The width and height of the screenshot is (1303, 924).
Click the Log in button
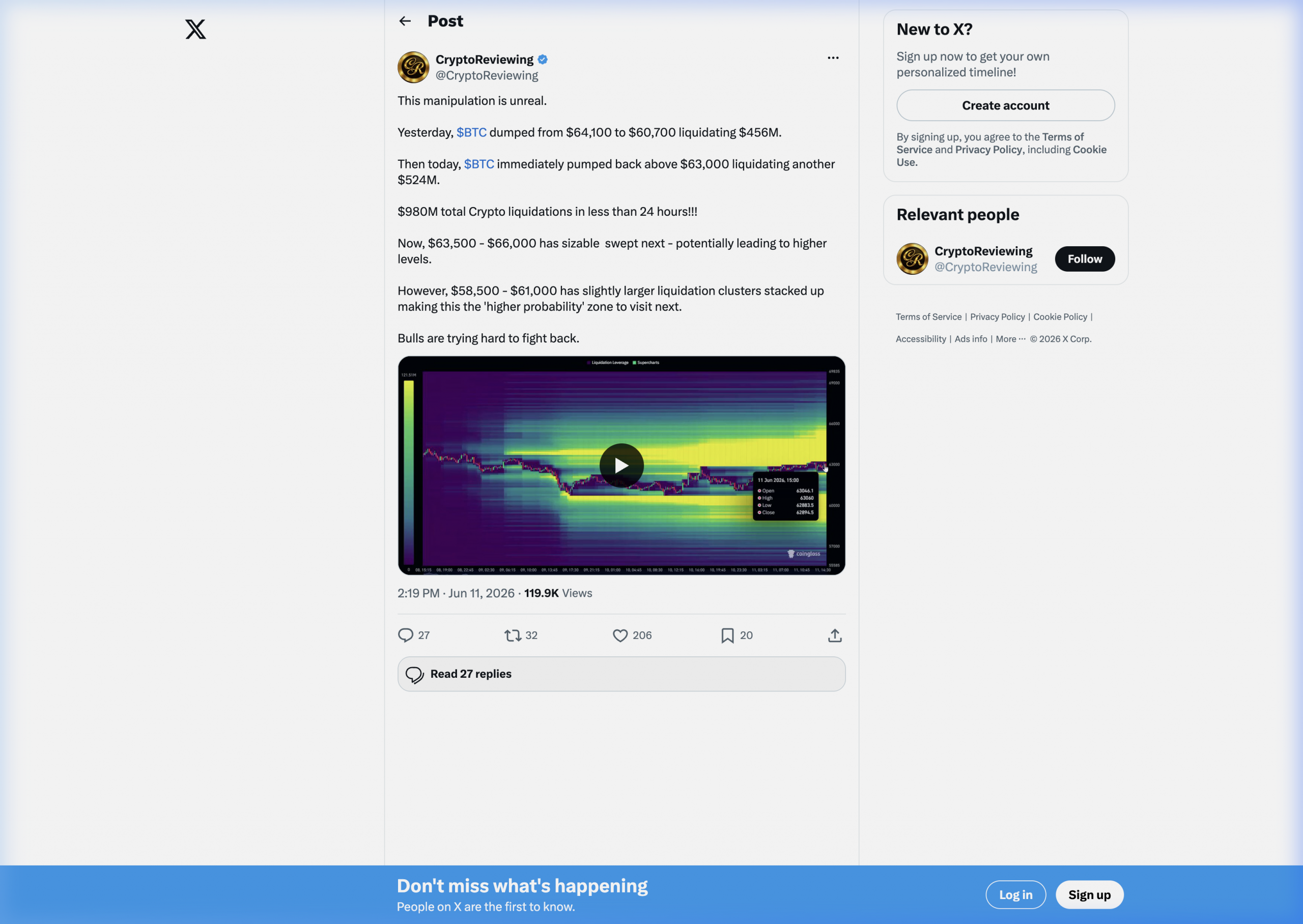(x=1015, y=894)
